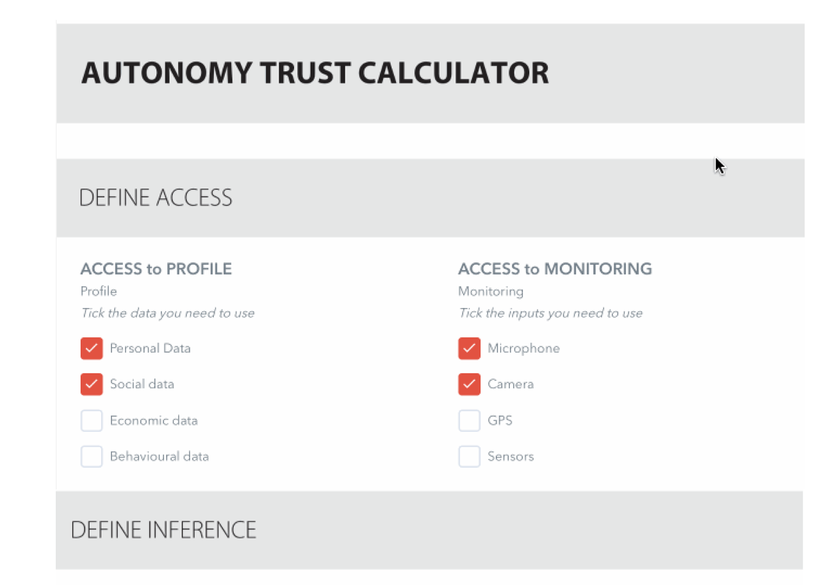The width and height of the screenshot is (829, 585).
Task: Click the 'Microphone' label text
Action: coord(523,348)
